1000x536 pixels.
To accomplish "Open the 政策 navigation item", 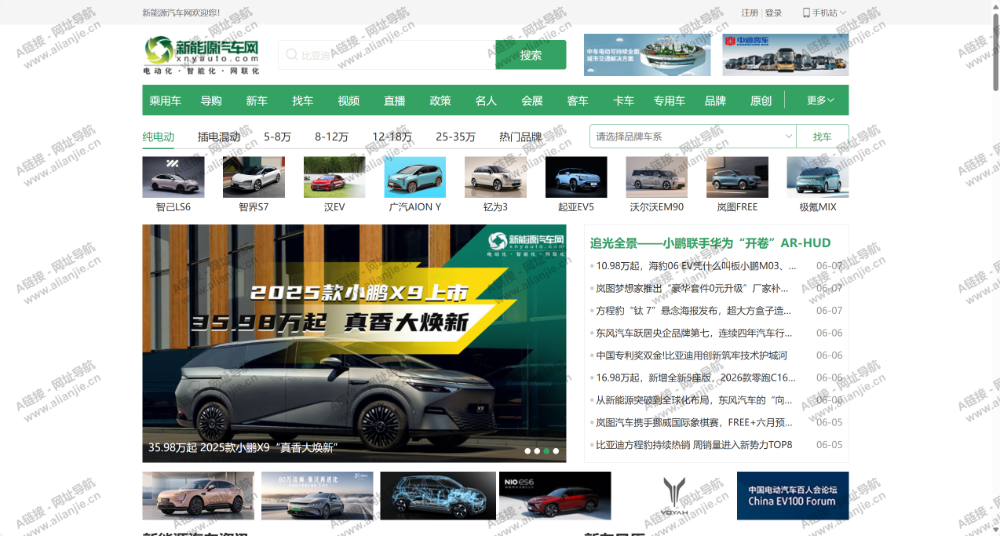I will coord(440,100).
